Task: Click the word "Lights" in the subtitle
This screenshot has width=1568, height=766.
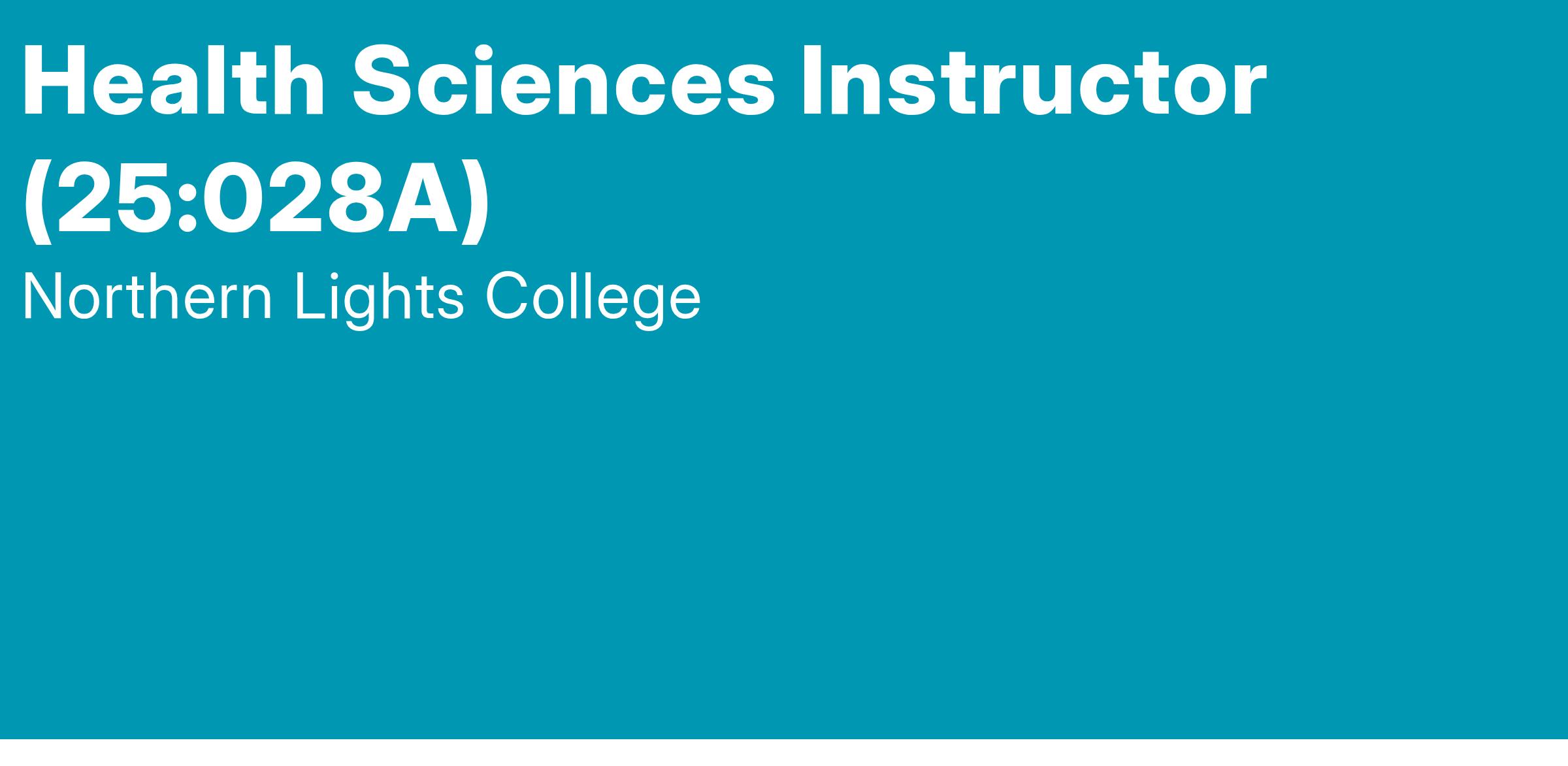Action: click(x=379, y=297)
